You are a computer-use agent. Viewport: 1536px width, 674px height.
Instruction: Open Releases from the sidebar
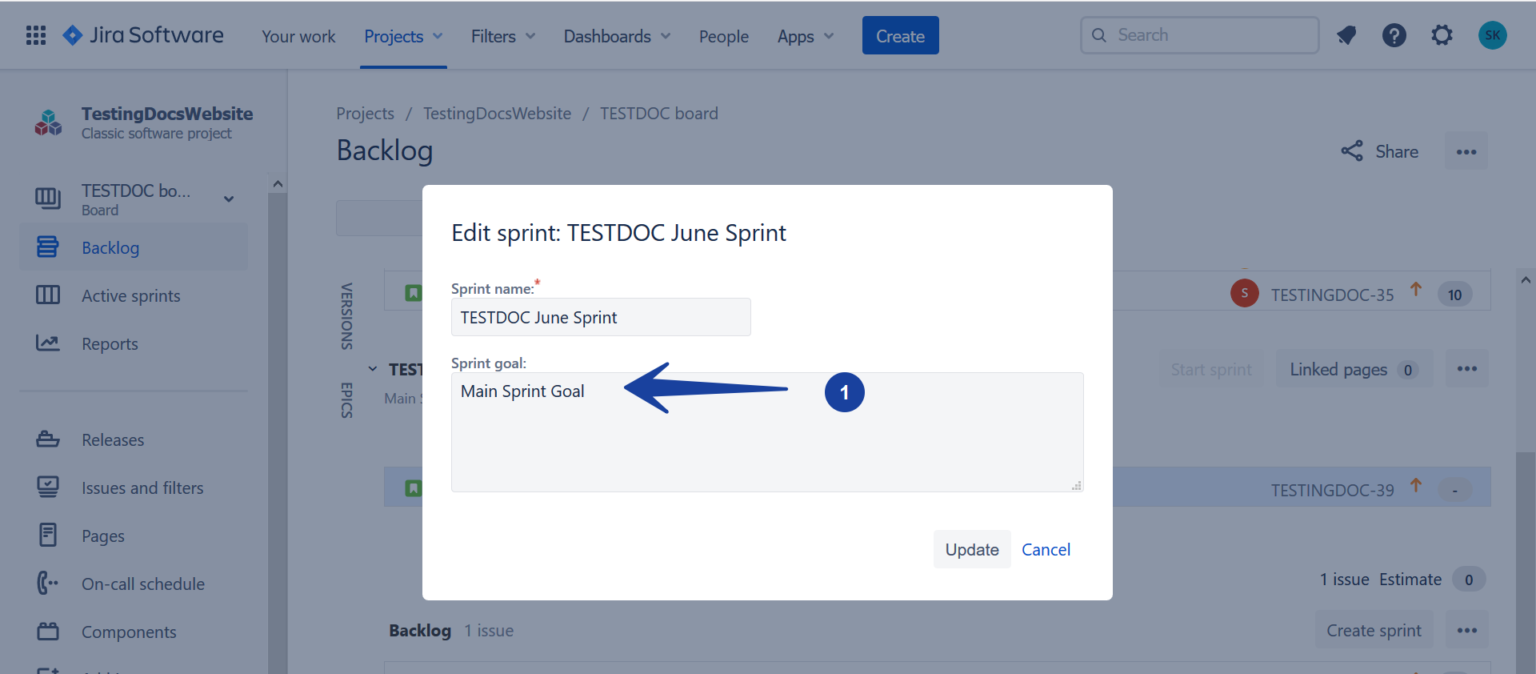point(112,439)
